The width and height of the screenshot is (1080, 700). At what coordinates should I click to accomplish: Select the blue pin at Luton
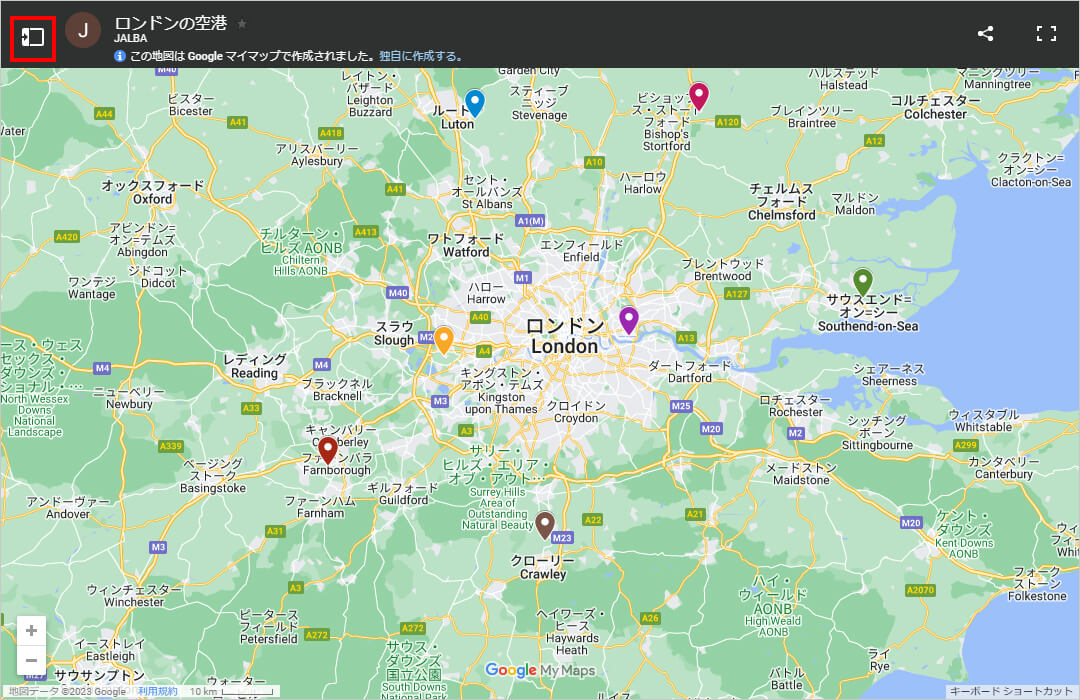[475, 102]
